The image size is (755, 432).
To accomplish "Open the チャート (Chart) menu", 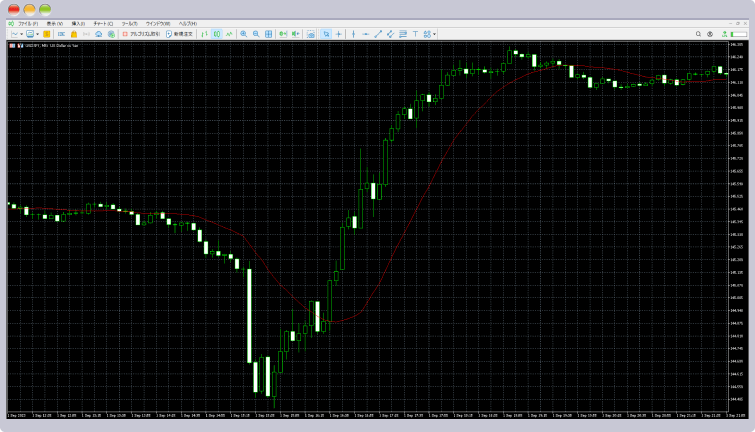I will click(103, 22).
